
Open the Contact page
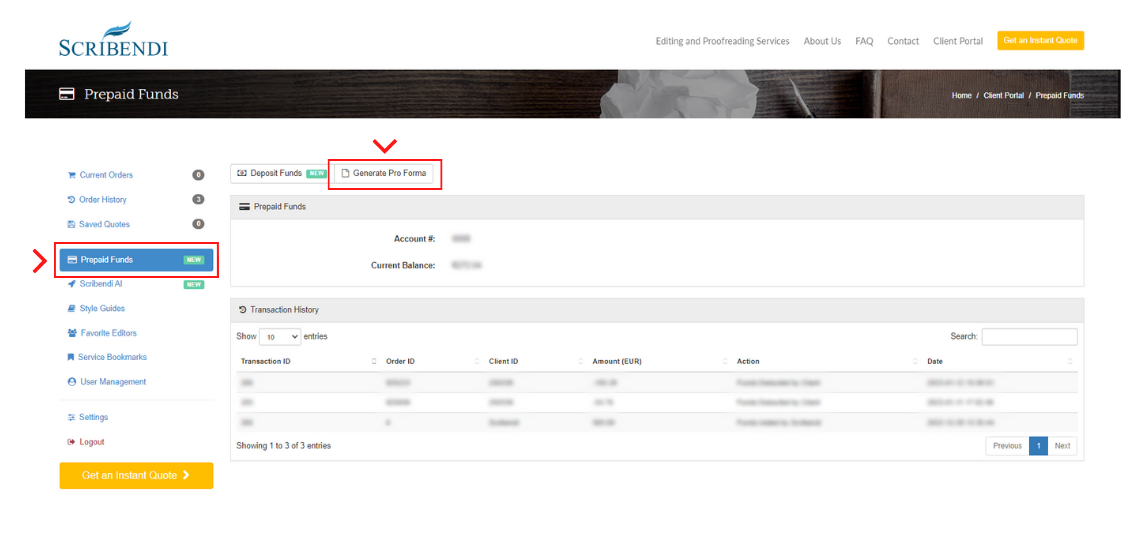pos(903,41)
